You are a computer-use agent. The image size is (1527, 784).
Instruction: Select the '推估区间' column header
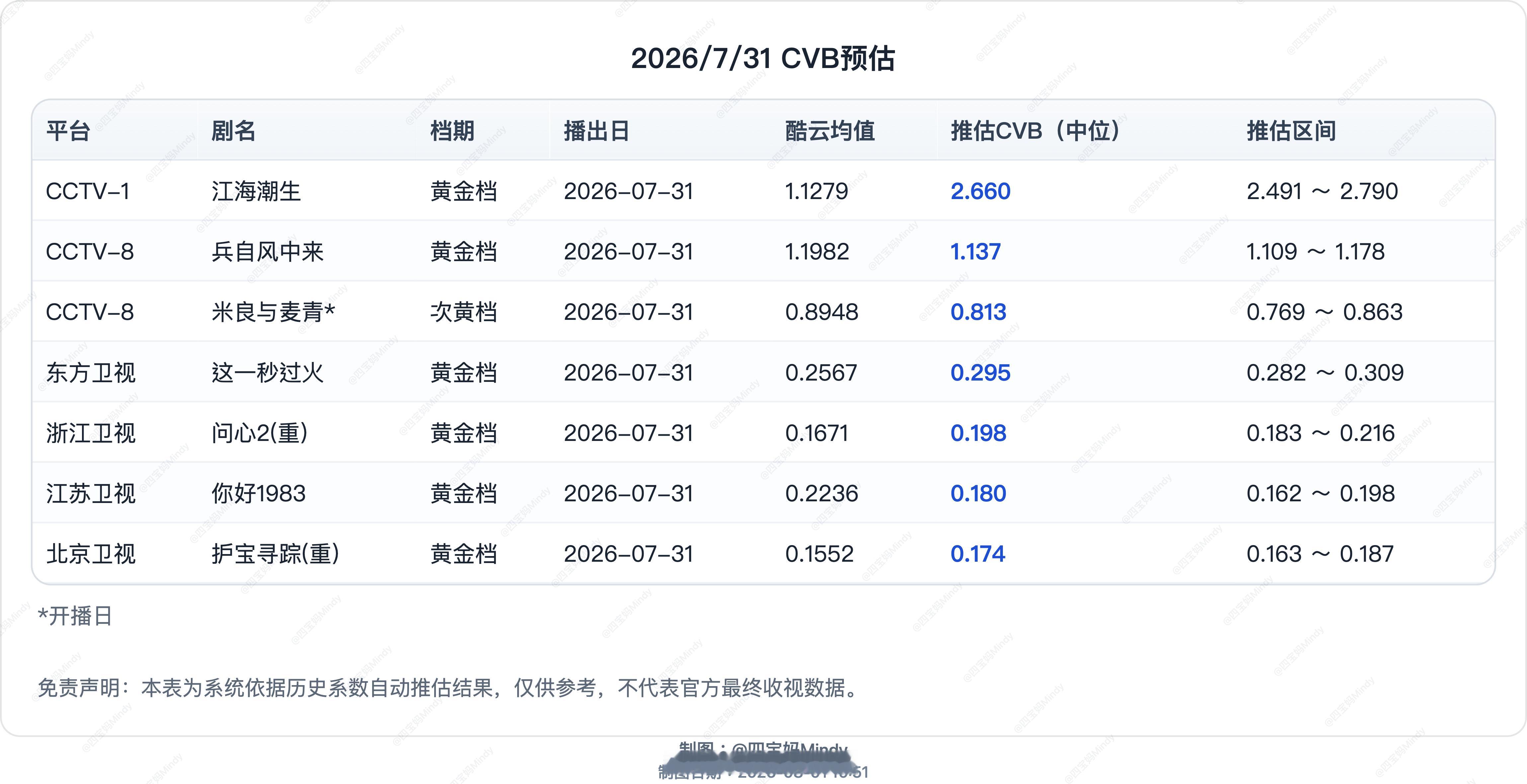[x=1291, y=131]
